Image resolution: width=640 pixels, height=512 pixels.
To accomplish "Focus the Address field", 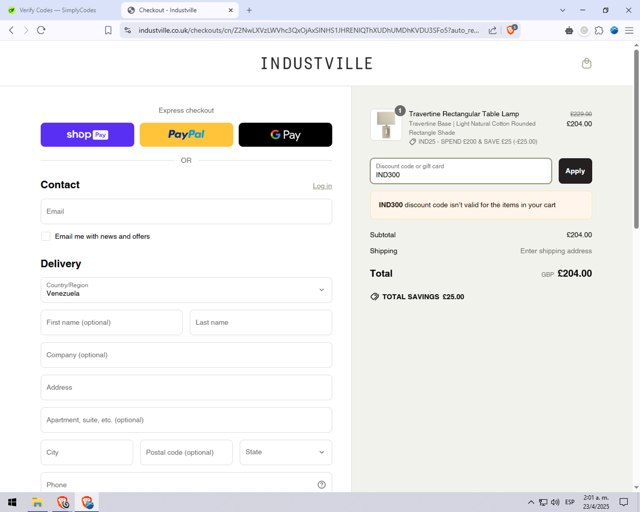I will (186, 387).
